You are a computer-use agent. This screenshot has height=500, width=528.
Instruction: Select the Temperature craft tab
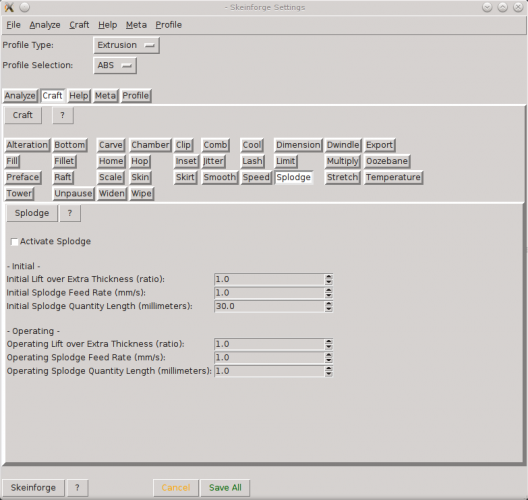point(393,177)
